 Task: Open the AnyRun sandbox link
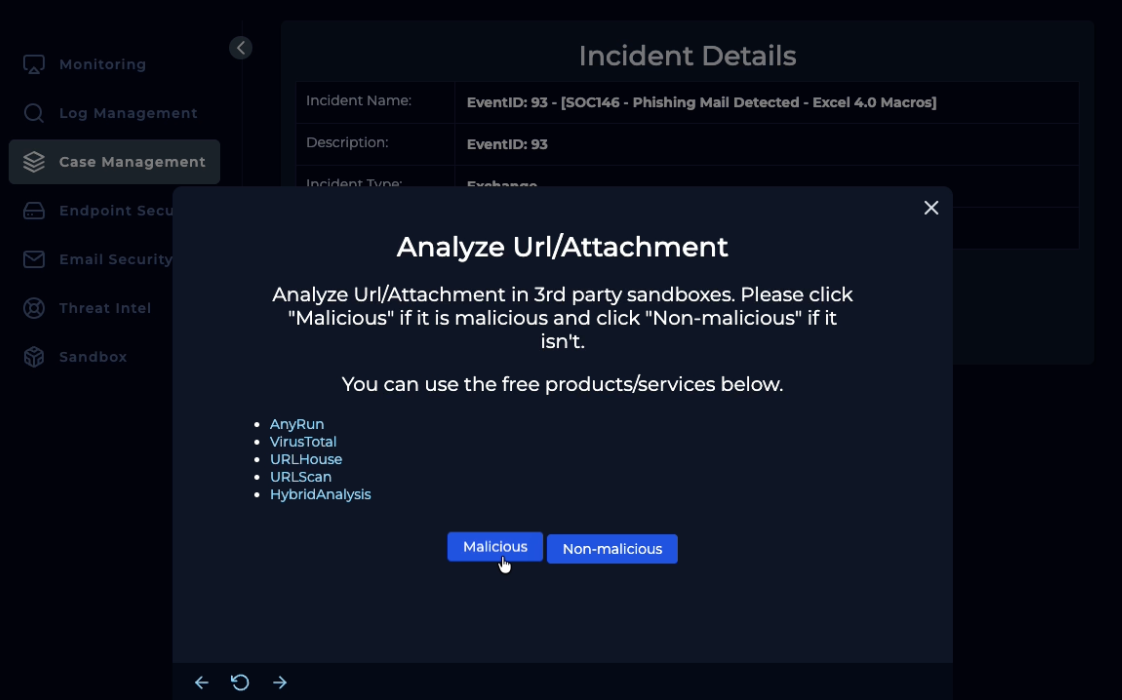pyautogui.click(x=297, y=424)
